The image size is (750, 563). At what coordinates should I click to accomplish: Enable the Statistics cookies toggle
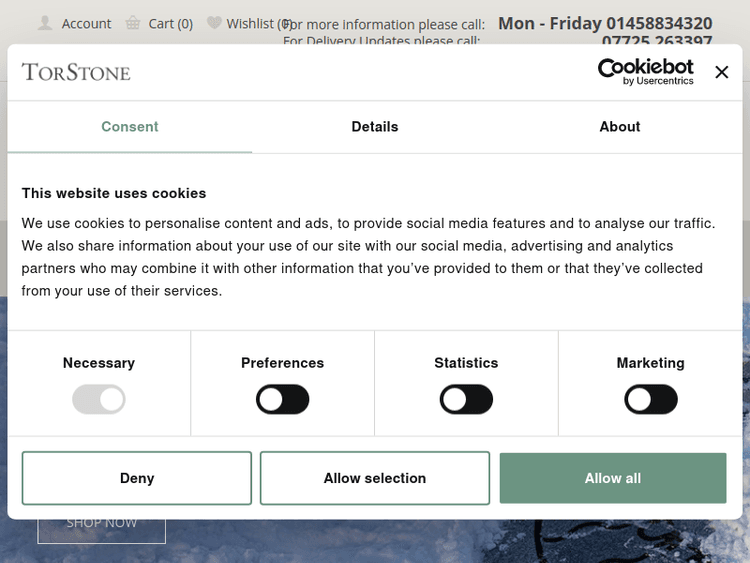coord(466,400)
